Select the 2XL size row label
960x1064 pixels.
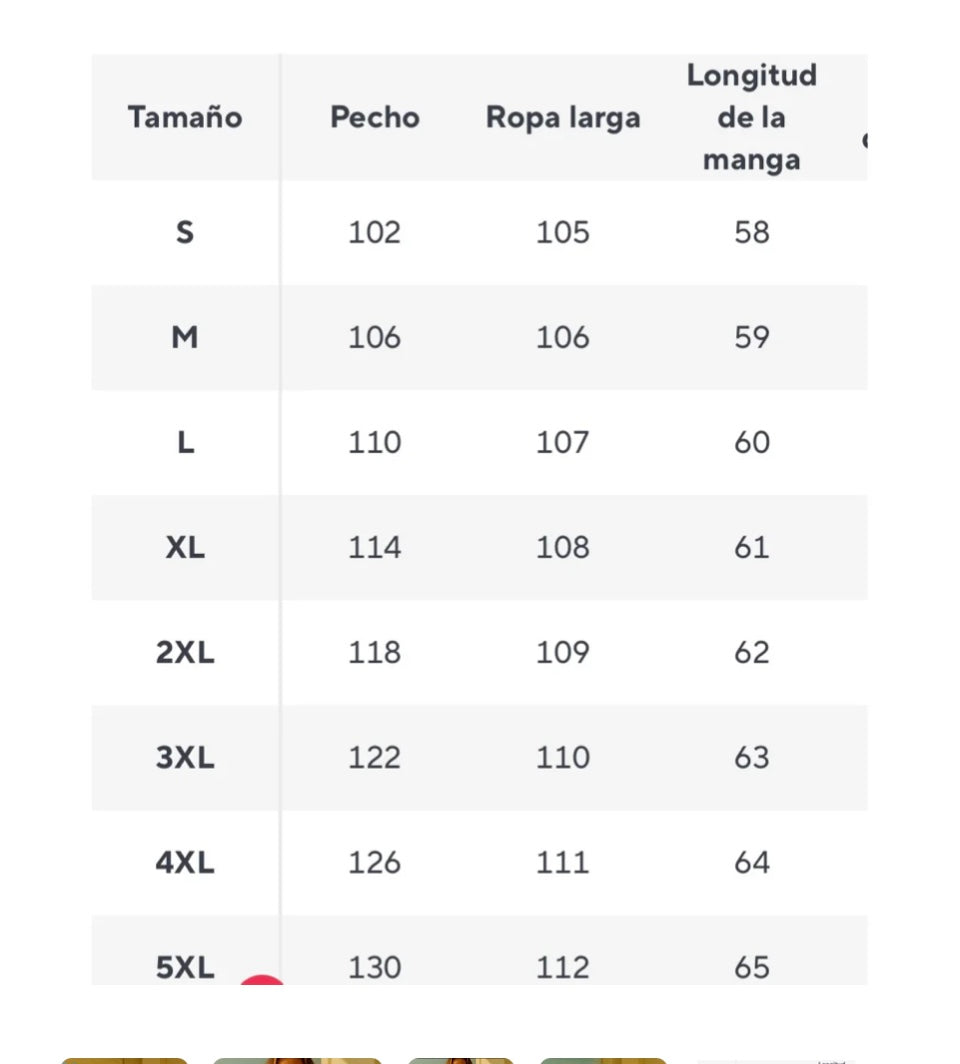coord(185,653)
